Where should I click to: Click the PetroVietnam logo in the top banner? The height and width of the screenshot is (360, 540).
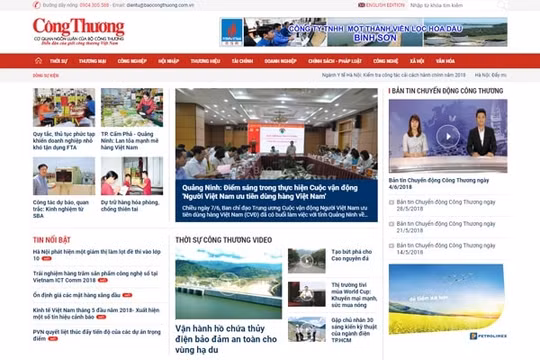232,32
